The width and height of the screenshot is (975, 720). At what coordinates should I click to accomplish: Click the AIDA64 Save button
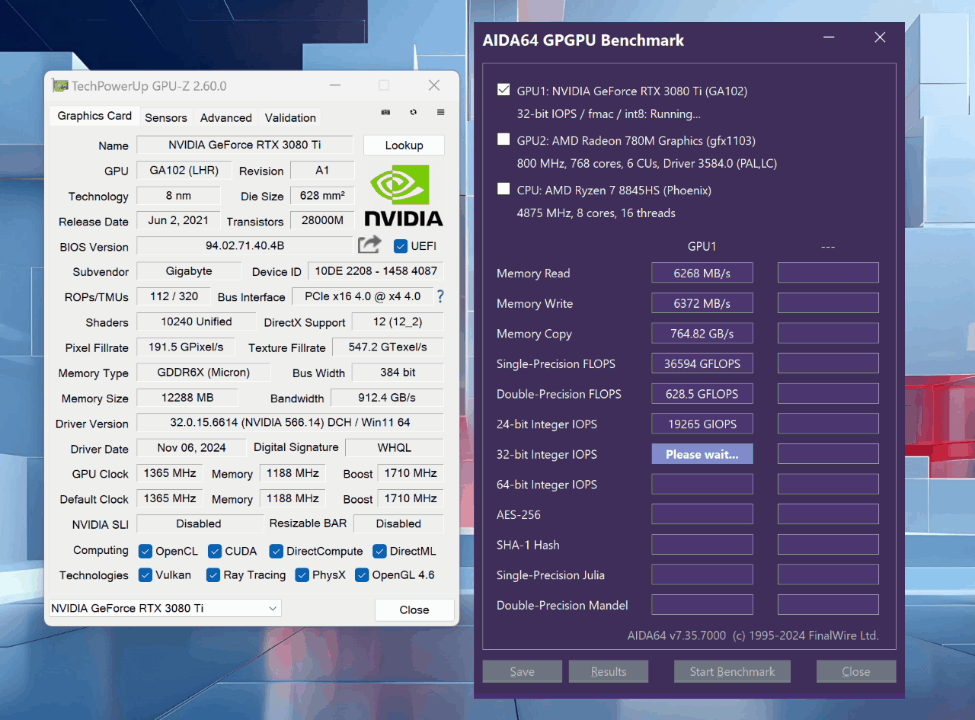tap(522, 672)
